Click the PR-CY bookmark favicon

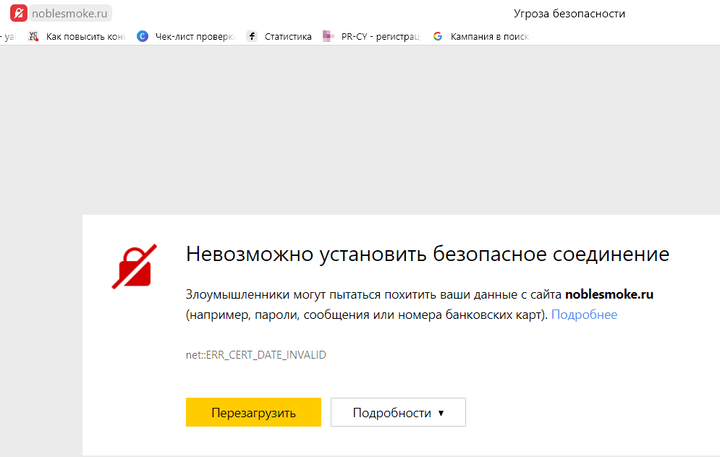click(x=328, y=36)
